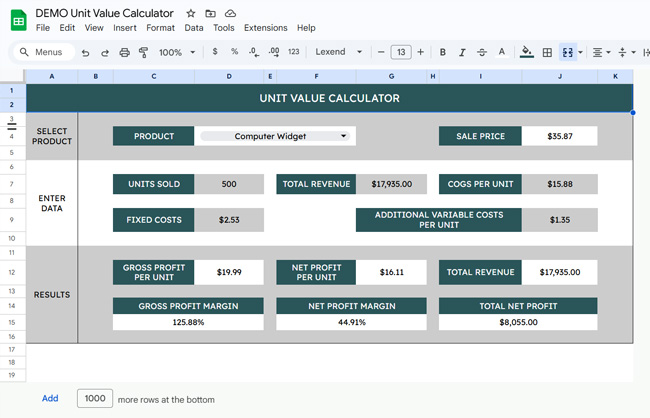
Task: Open the Help menu
Action: pos(306,28)
